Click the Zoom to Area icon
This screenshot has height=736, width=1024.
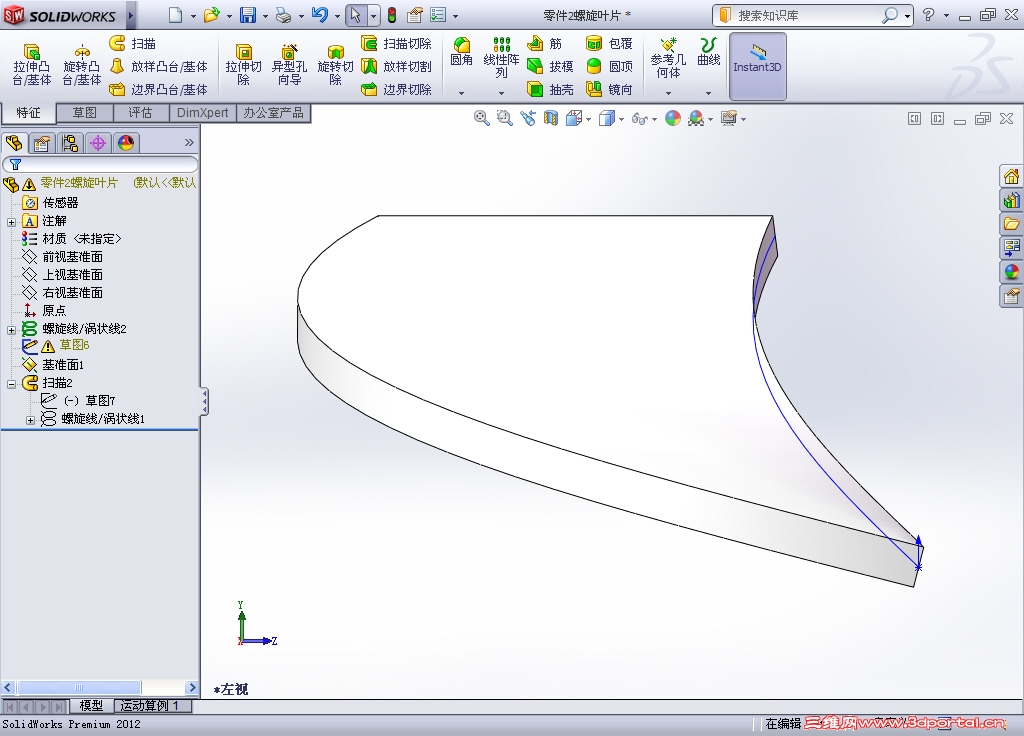click(x=504, y=118)
